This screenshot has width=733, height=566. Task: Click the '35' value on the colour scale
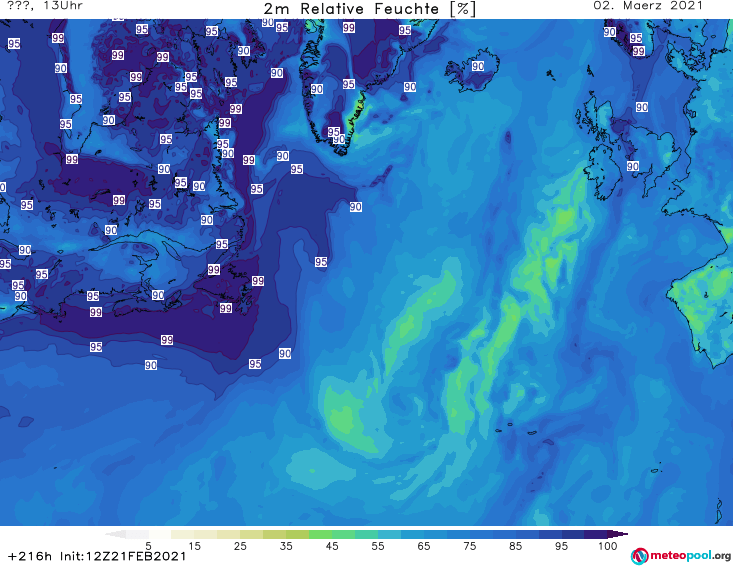click(x=286, y=546)
